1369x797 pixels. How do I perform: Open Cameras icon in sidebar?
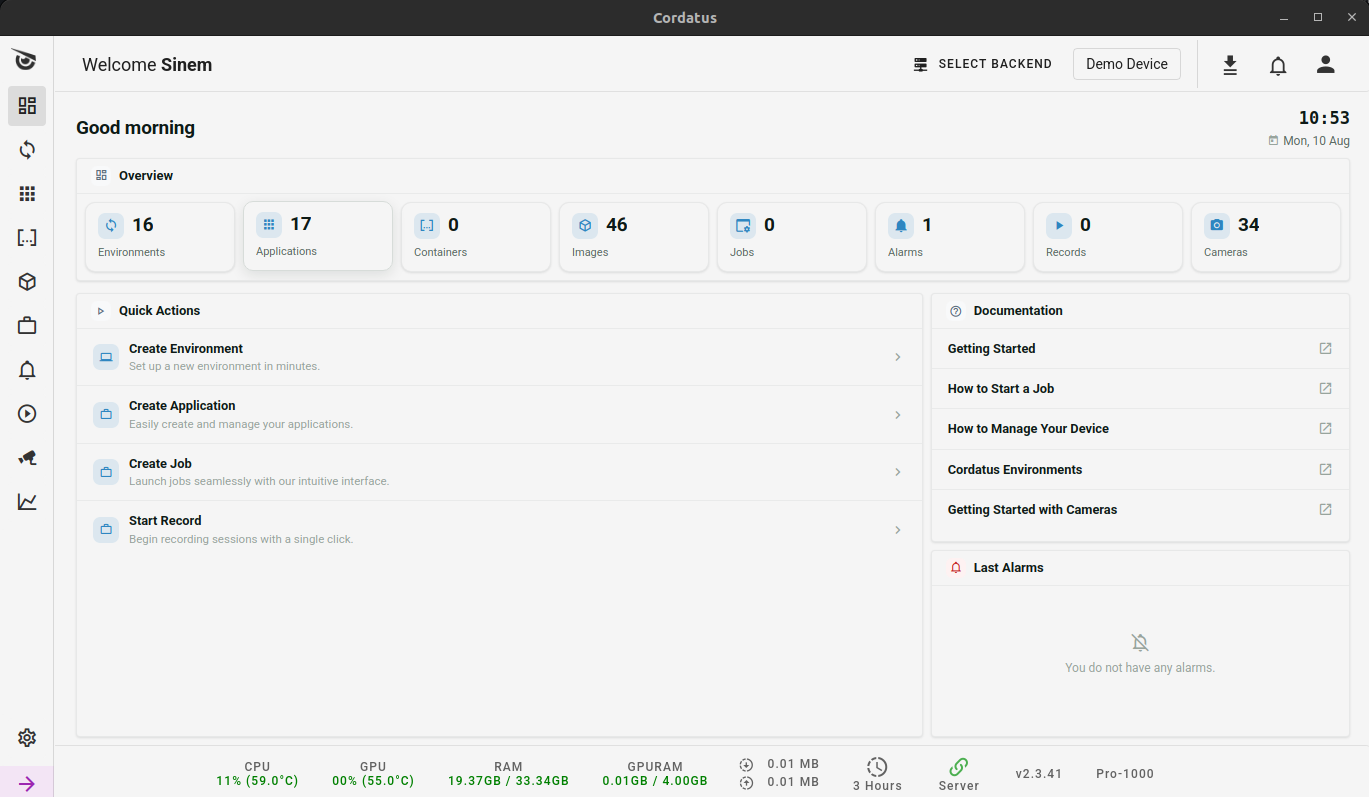click(x=27, y=458)
